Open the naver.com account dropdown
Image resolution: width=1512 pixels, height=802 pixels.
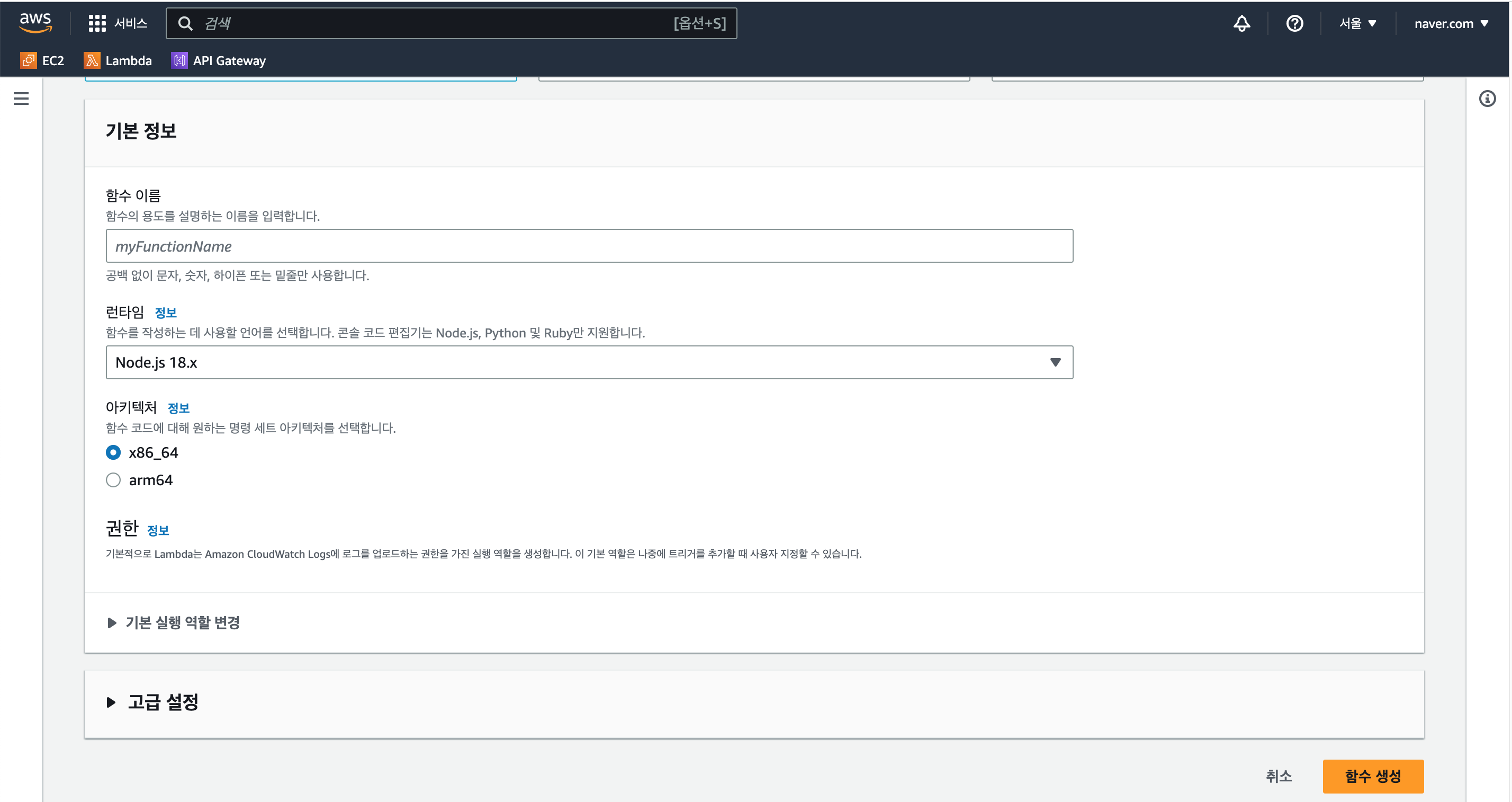(x=1452, y=23)
